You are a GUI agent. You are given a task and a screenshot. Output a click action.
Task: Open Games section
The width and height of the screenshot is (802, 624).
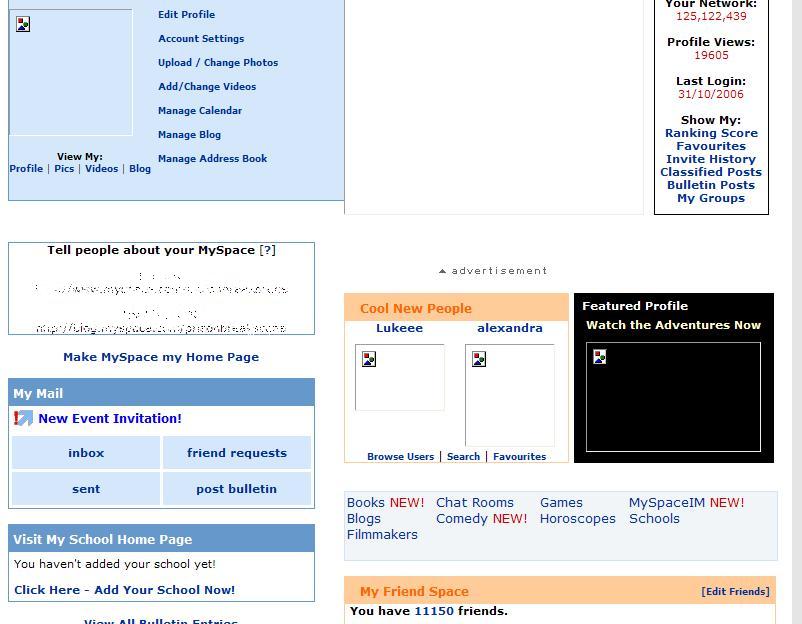pyautogui.click(x=561, y=502)
